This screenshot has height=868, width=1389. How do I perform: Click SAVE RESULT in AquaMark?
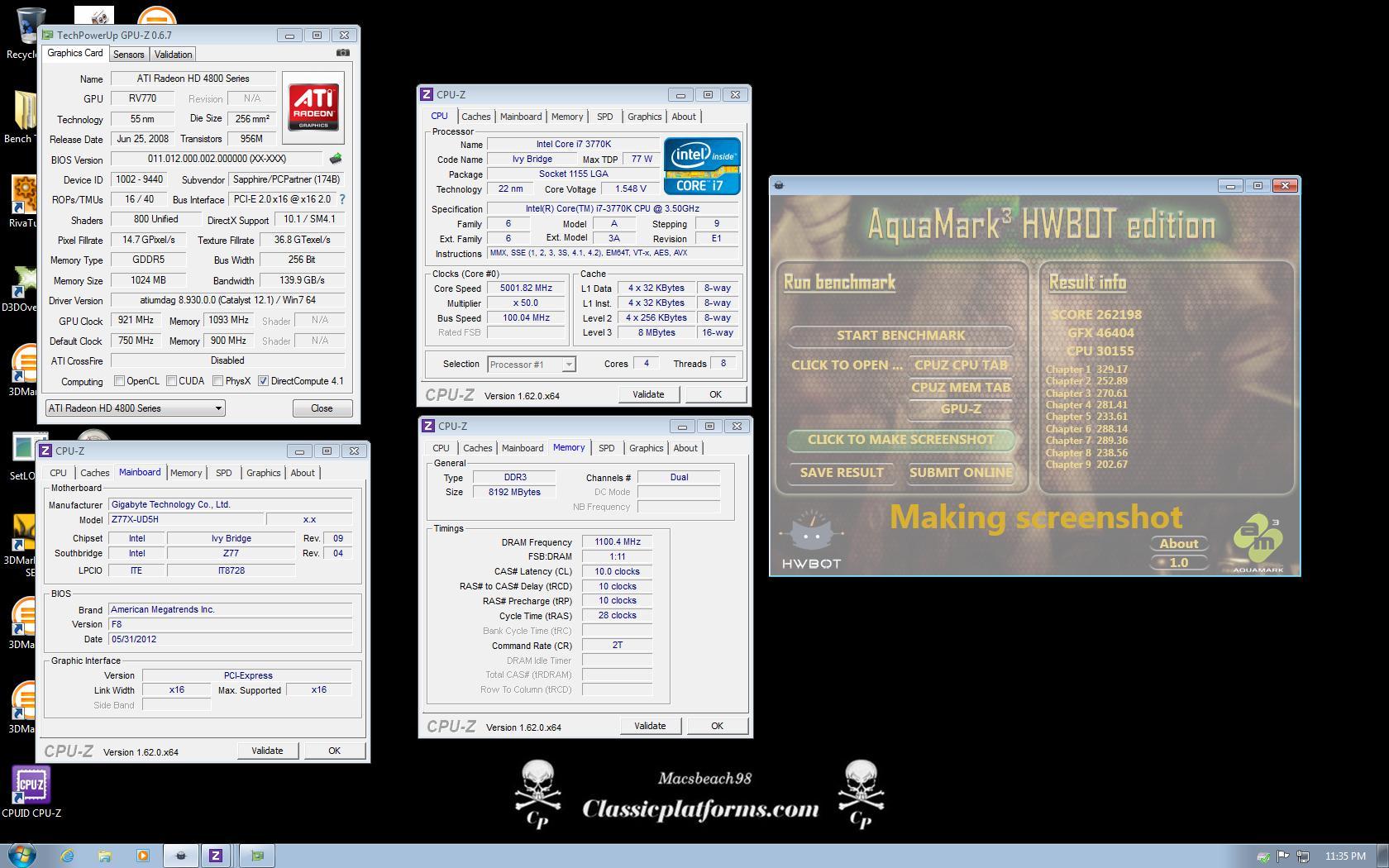(842, 473)
